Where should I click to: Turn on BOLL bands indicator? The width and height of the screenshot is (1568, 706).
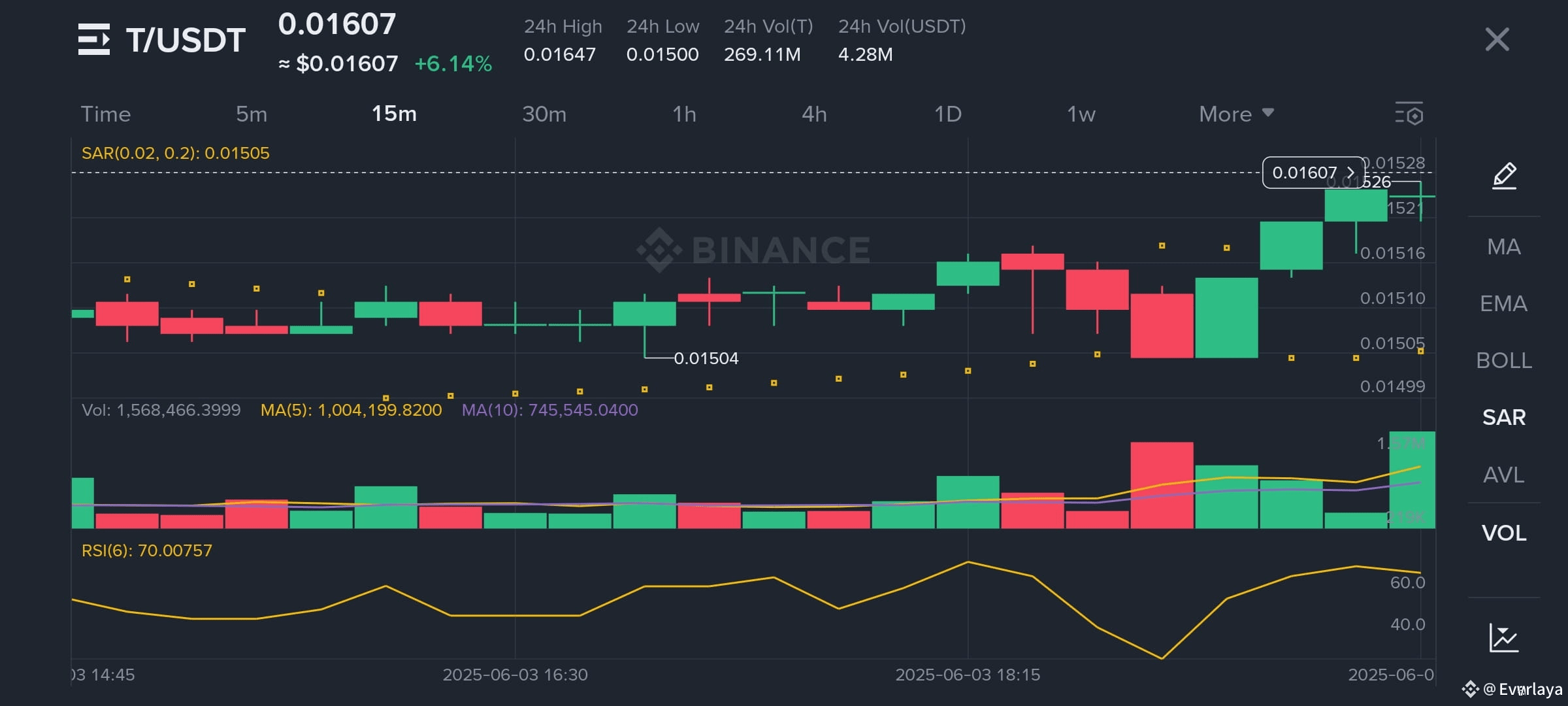[1503, 360]
